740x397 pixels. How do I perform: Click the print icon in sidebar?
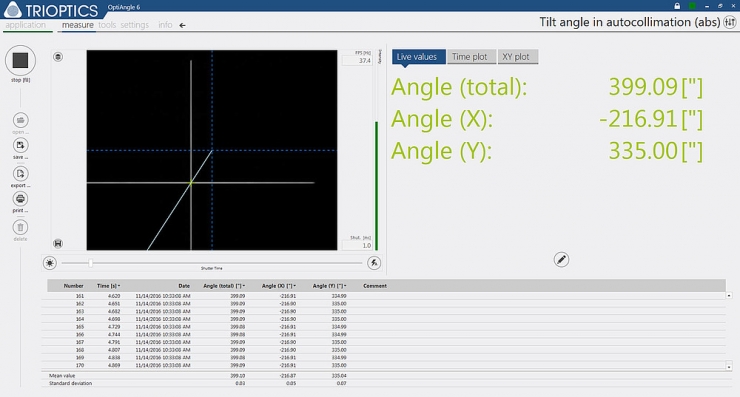click(x=20, y=199)
